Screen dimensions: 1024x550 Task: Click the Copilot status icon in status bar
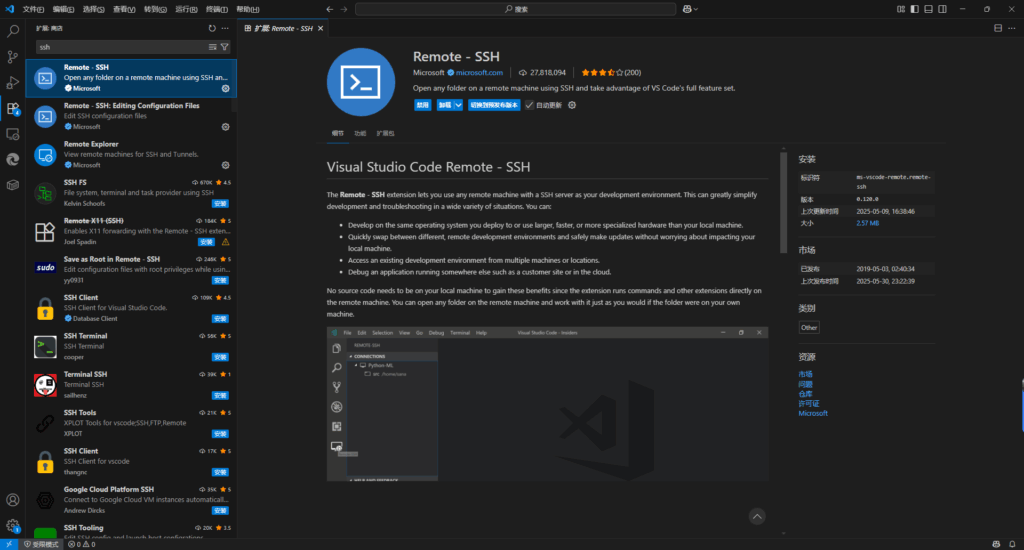(x=996, y=544)
